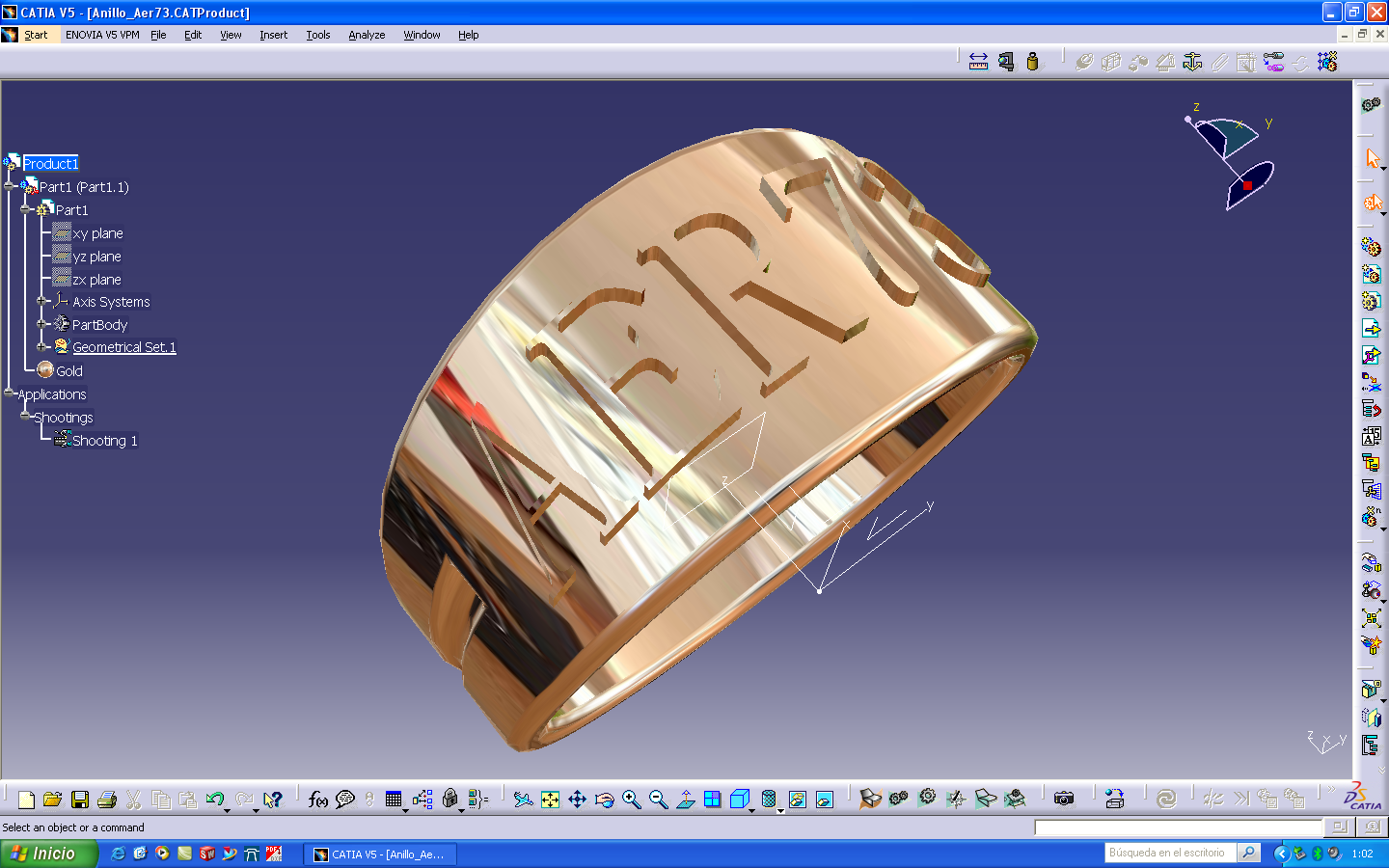Open the Undo history dropdown arrow
Image resolution: width=1389 pixels, height=868 pixels.
click(228, 810)
